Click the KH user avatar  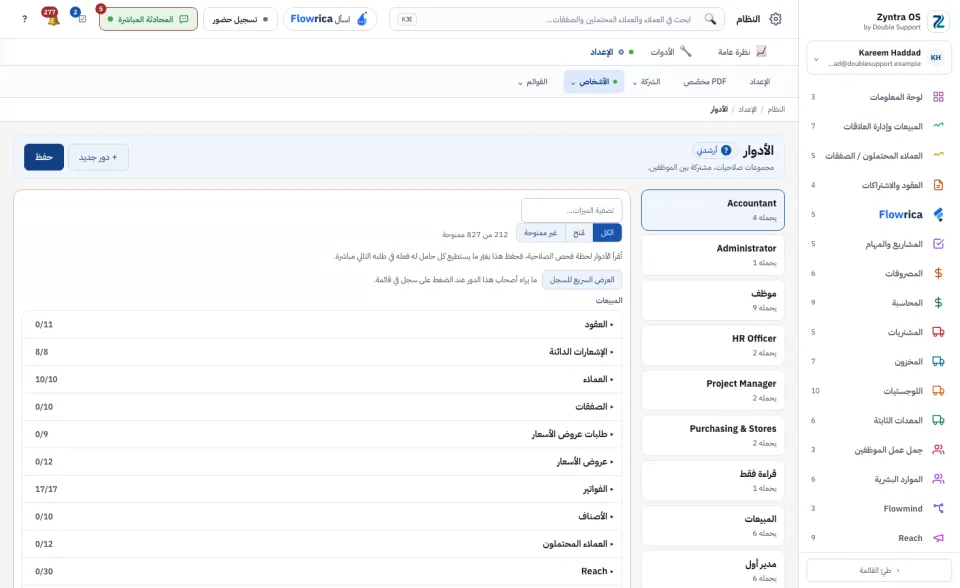[x=936, y=58]
